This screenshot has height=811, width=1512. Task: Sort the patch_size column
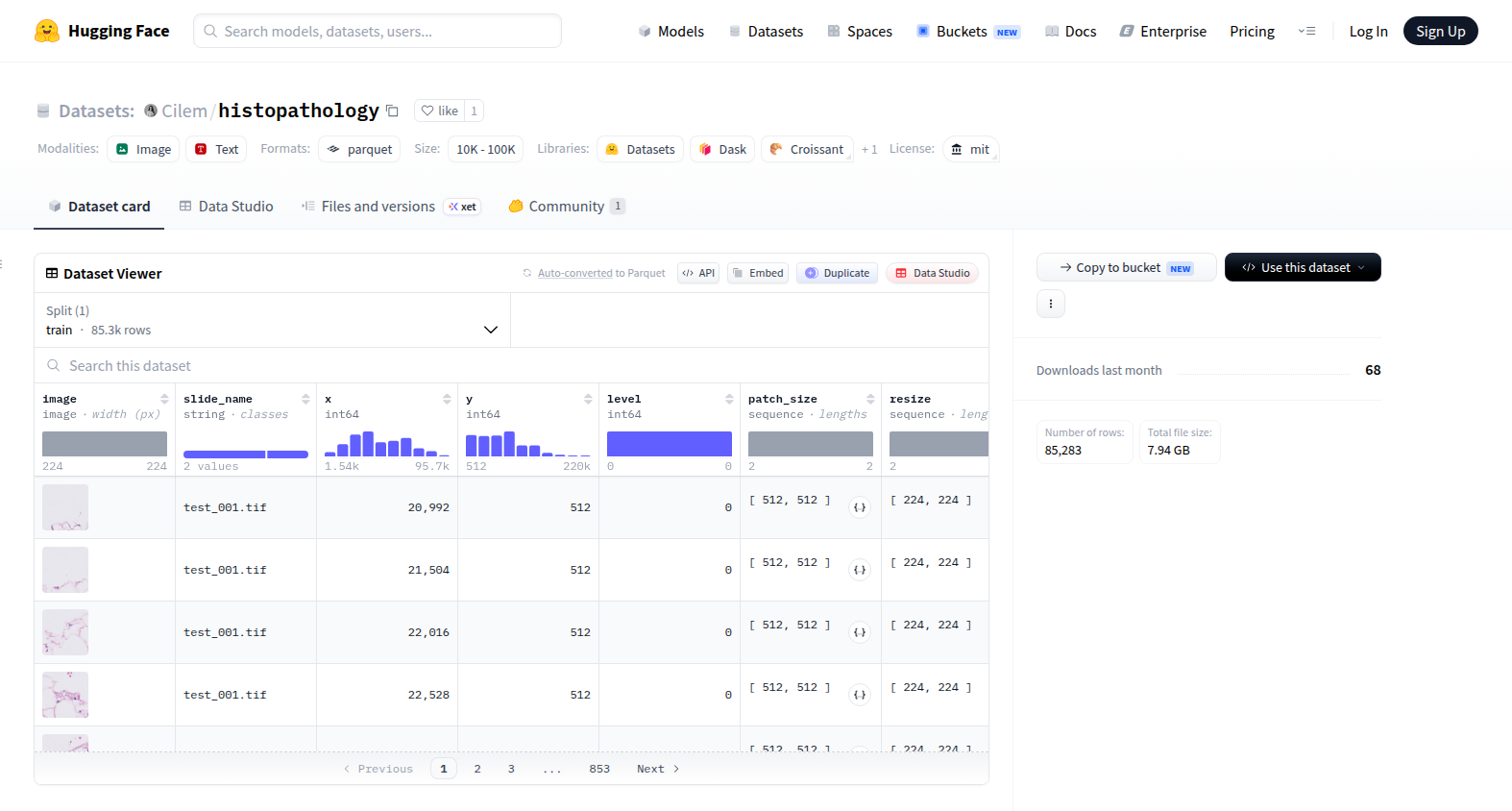coord(870,399)
